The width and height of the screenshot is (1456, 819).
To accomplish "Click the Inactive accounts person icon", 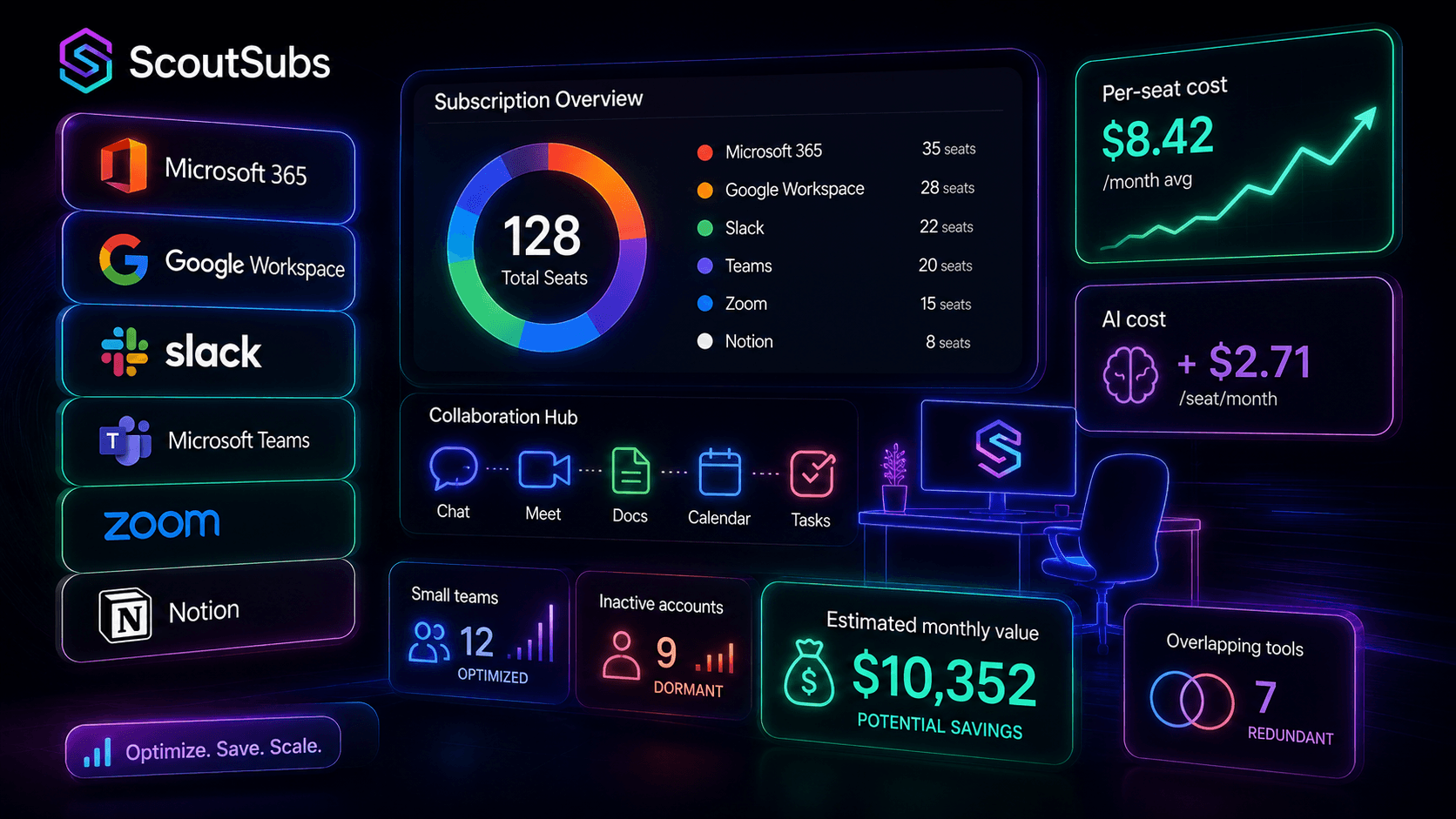I will coord(621,655).
